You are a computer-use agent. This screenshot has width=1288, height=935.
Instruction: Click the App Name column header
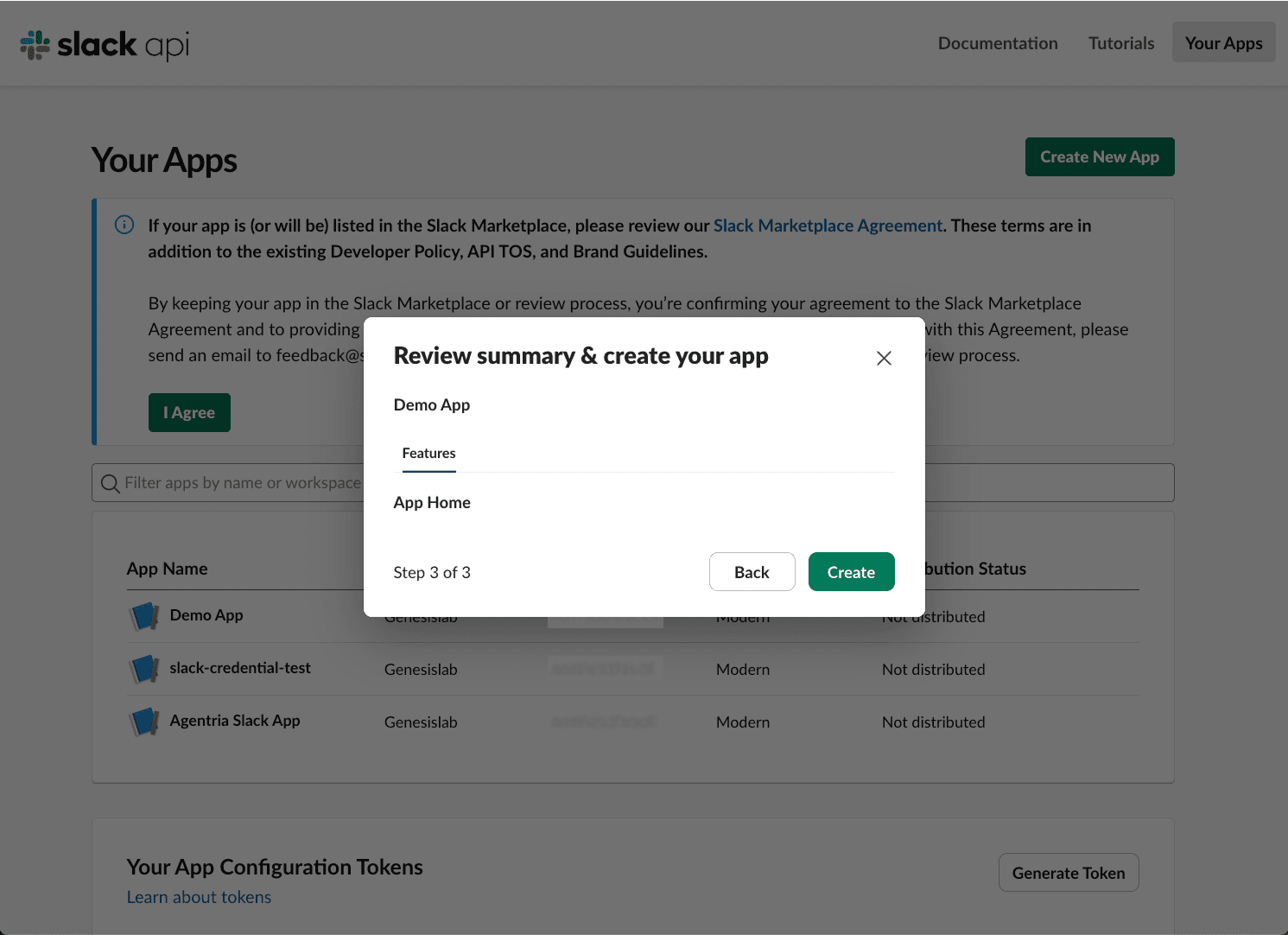(x=168, y=569)
